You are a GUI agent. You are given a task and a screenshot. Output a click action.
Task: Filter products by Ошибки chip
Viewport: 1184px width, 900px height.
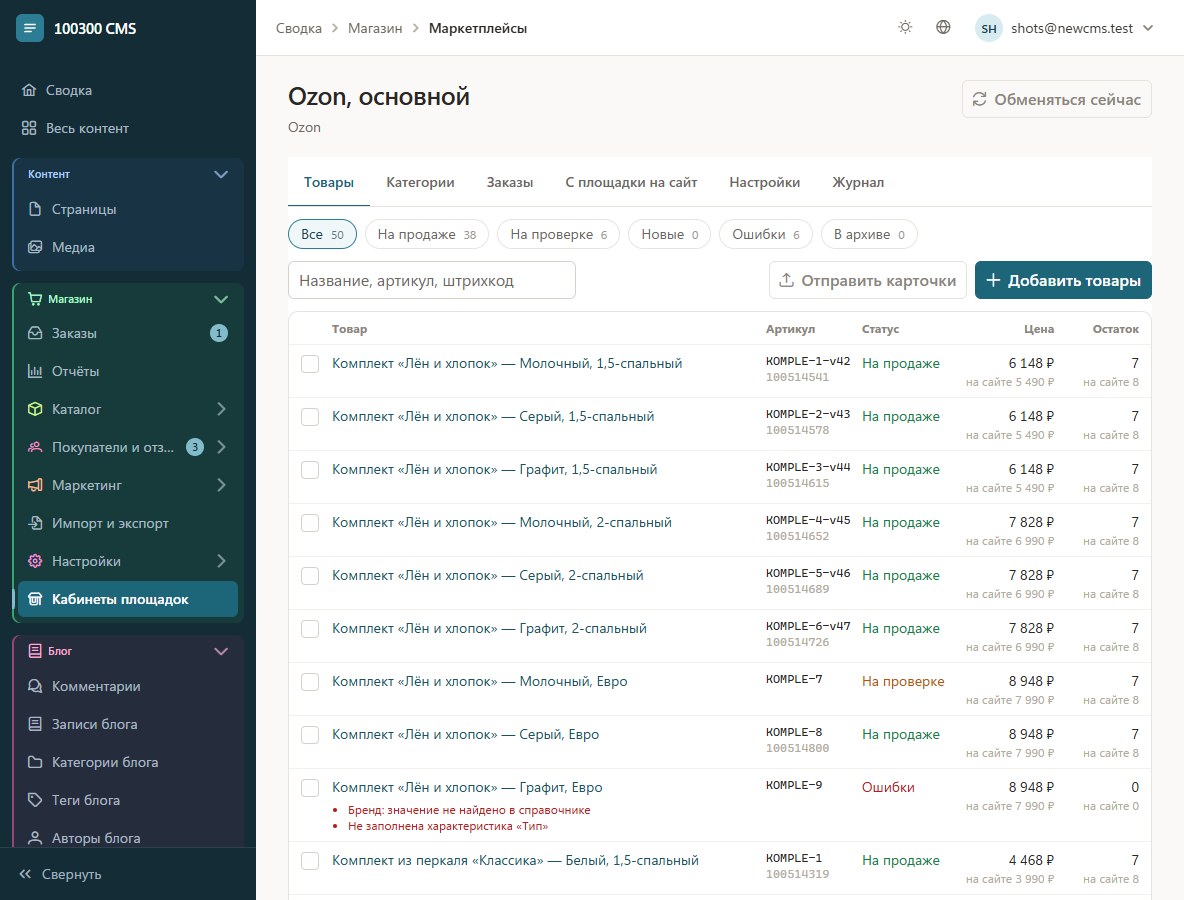pos(766,234)
